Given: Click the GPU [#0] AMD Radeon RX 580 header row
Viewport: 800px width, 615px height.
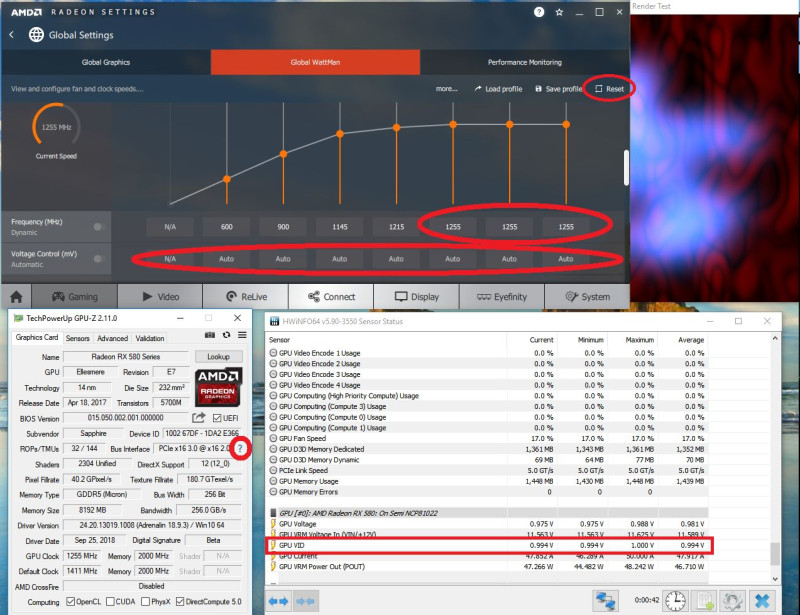Looking at the screenshot, I should point(488,513).
